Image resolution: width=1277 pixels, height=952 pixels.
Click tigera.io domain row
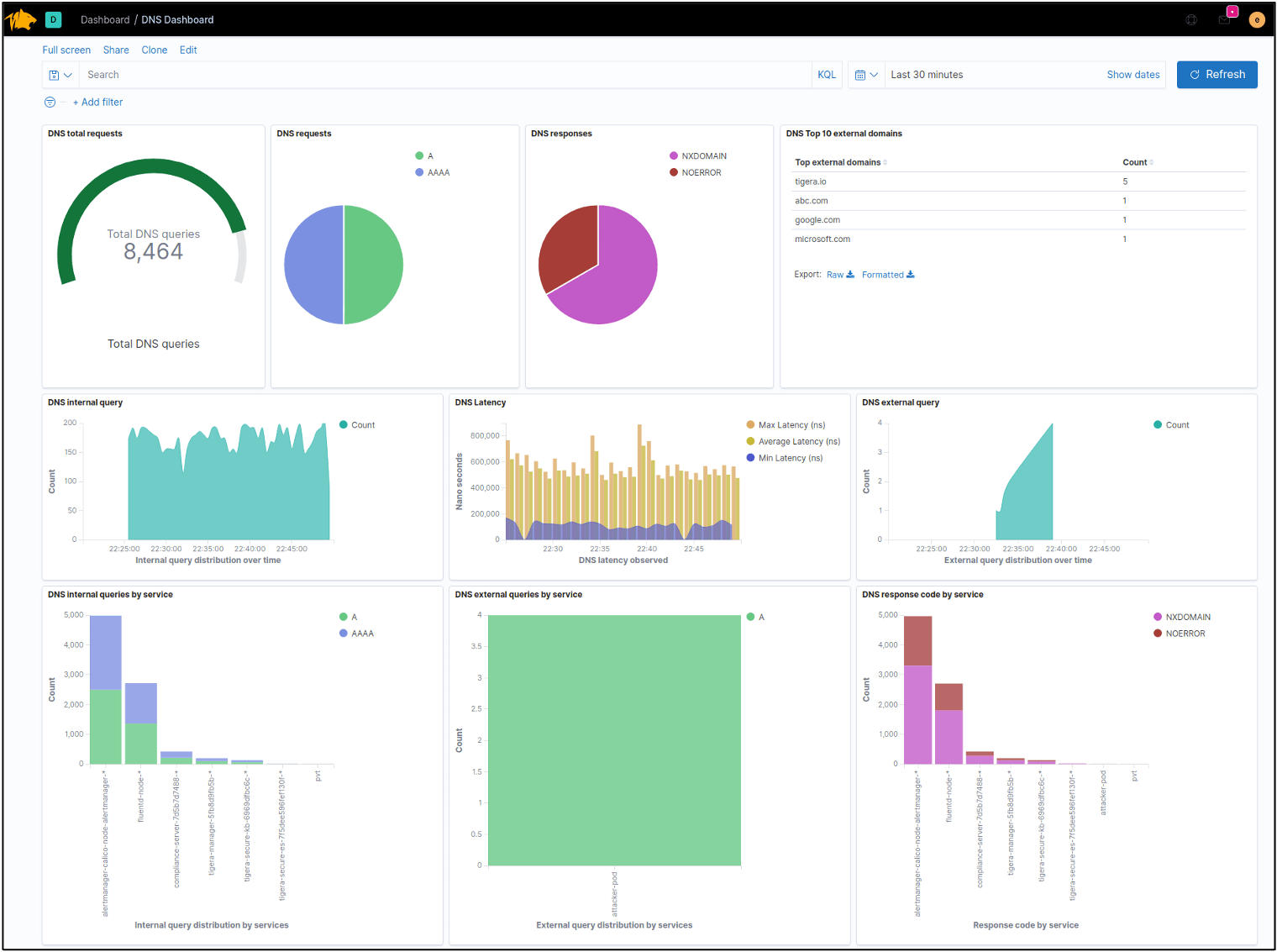(x=1019, y=181)
